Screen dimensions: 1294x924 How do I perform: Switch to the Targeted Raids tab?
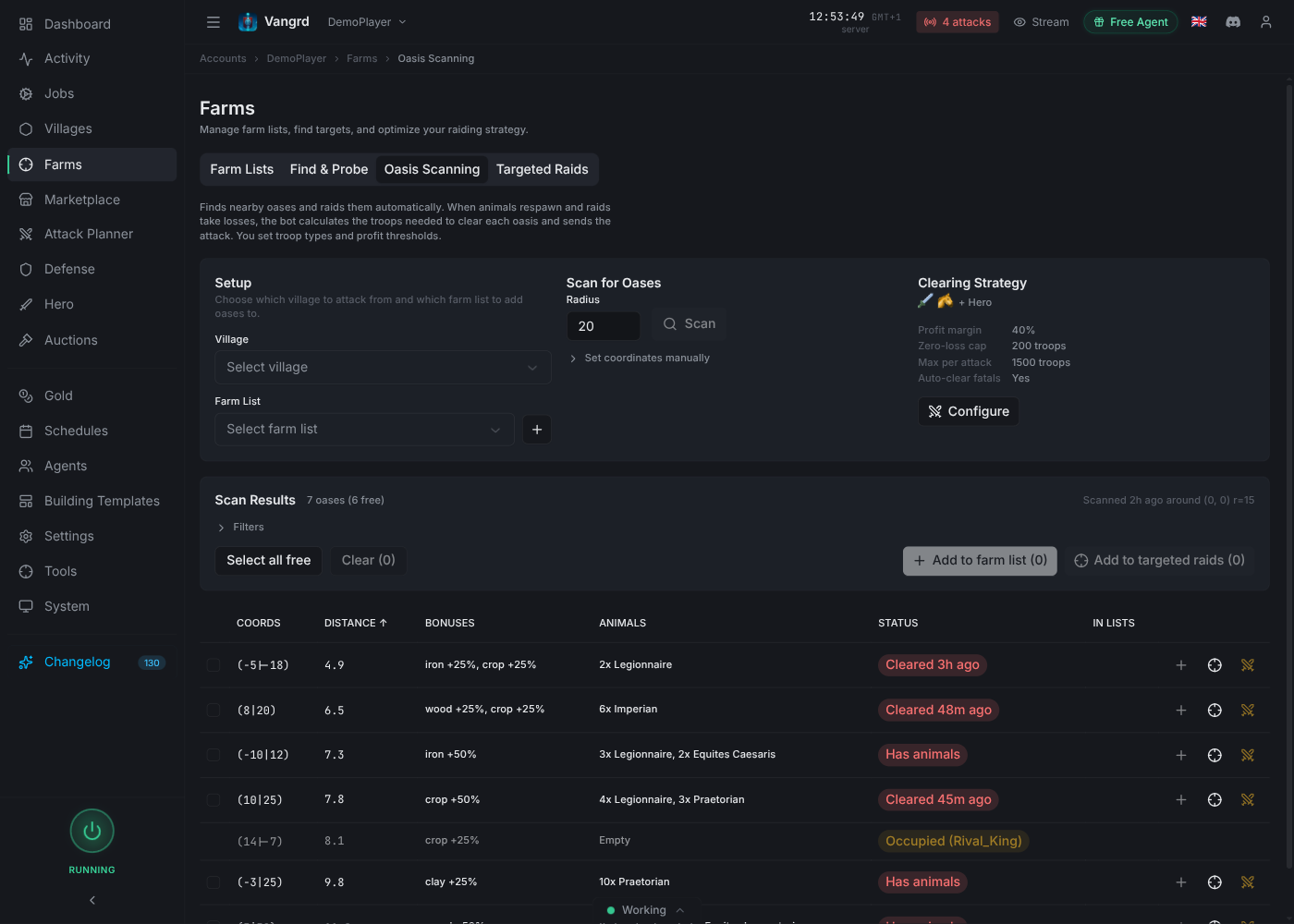(x=542, y=169)
